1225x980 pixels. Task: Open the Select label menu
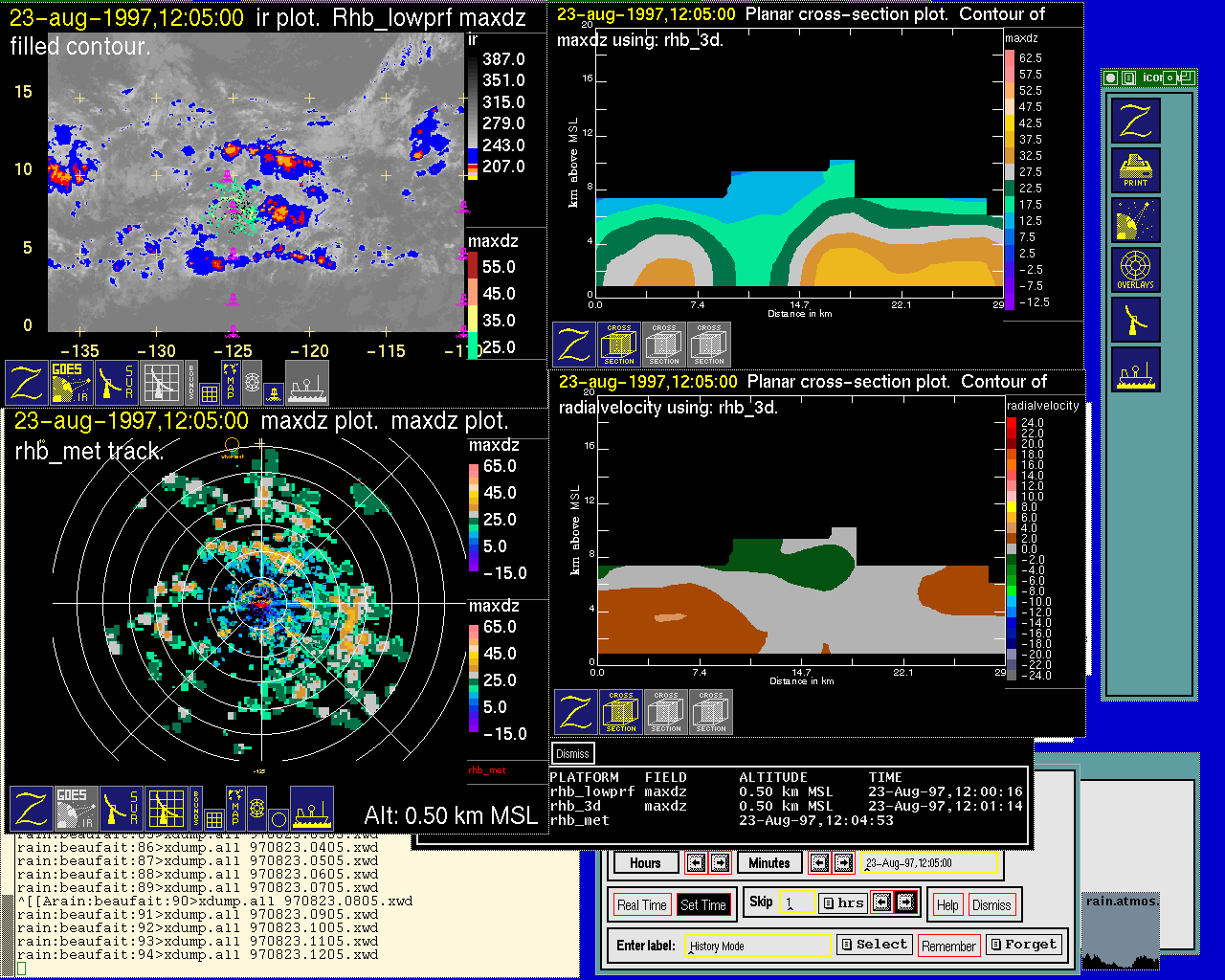[x=873, y=945]
